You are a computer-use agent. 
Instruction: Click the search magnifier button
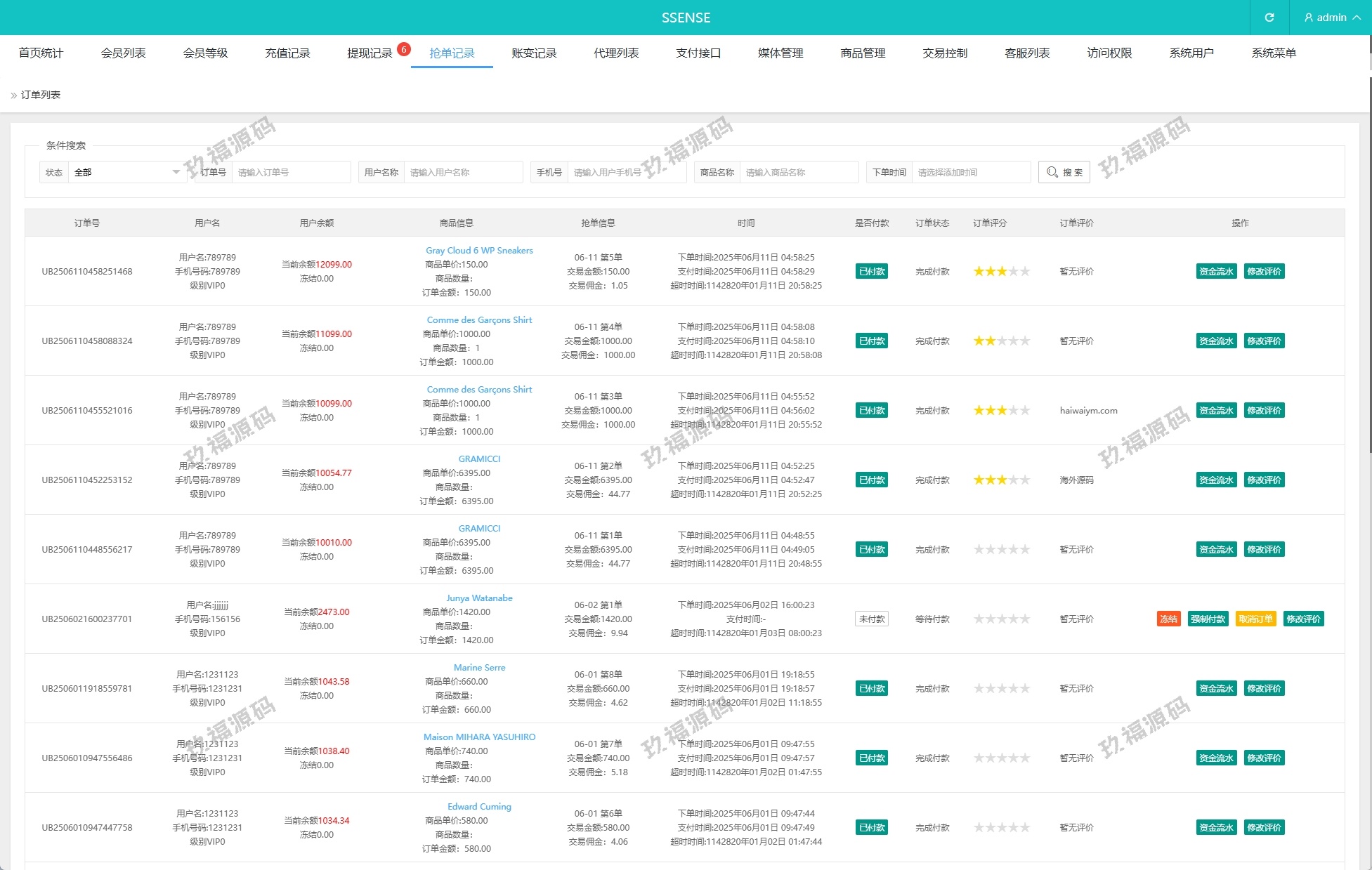tap(1064, 172)
